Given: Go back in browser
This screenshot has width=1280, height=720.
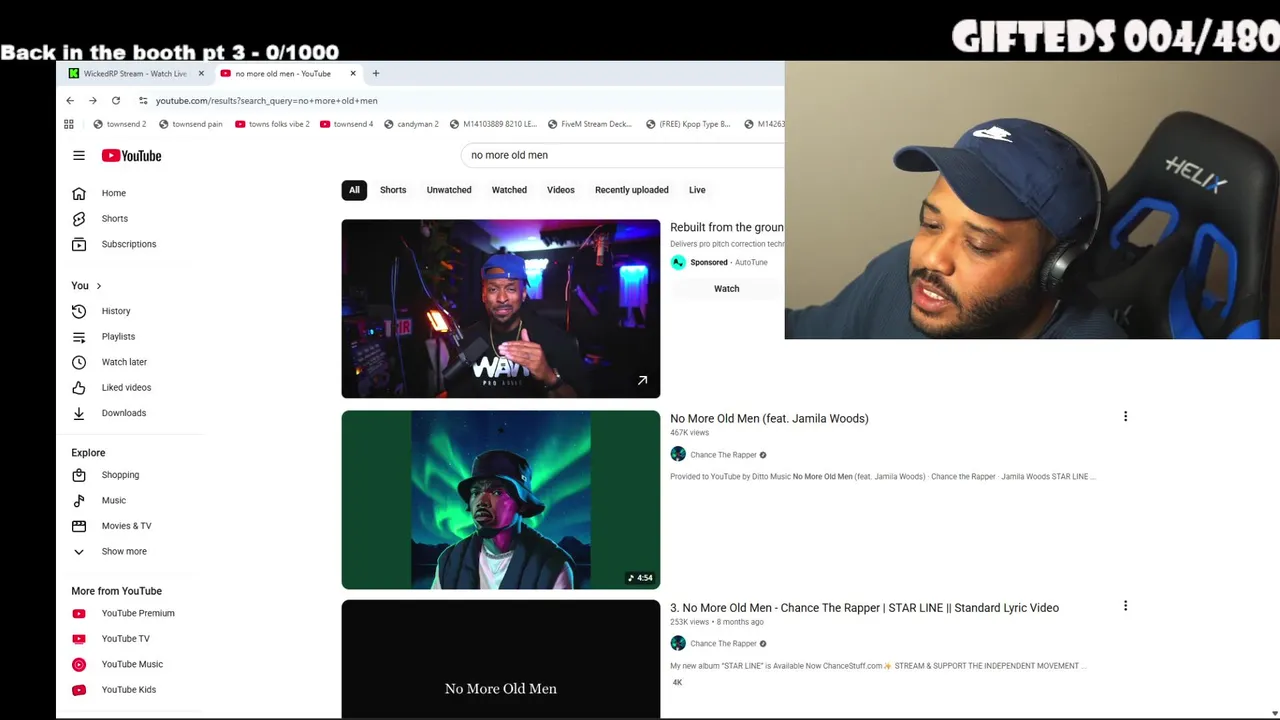Looking at the screenshot, I should [x=70, y=100].
